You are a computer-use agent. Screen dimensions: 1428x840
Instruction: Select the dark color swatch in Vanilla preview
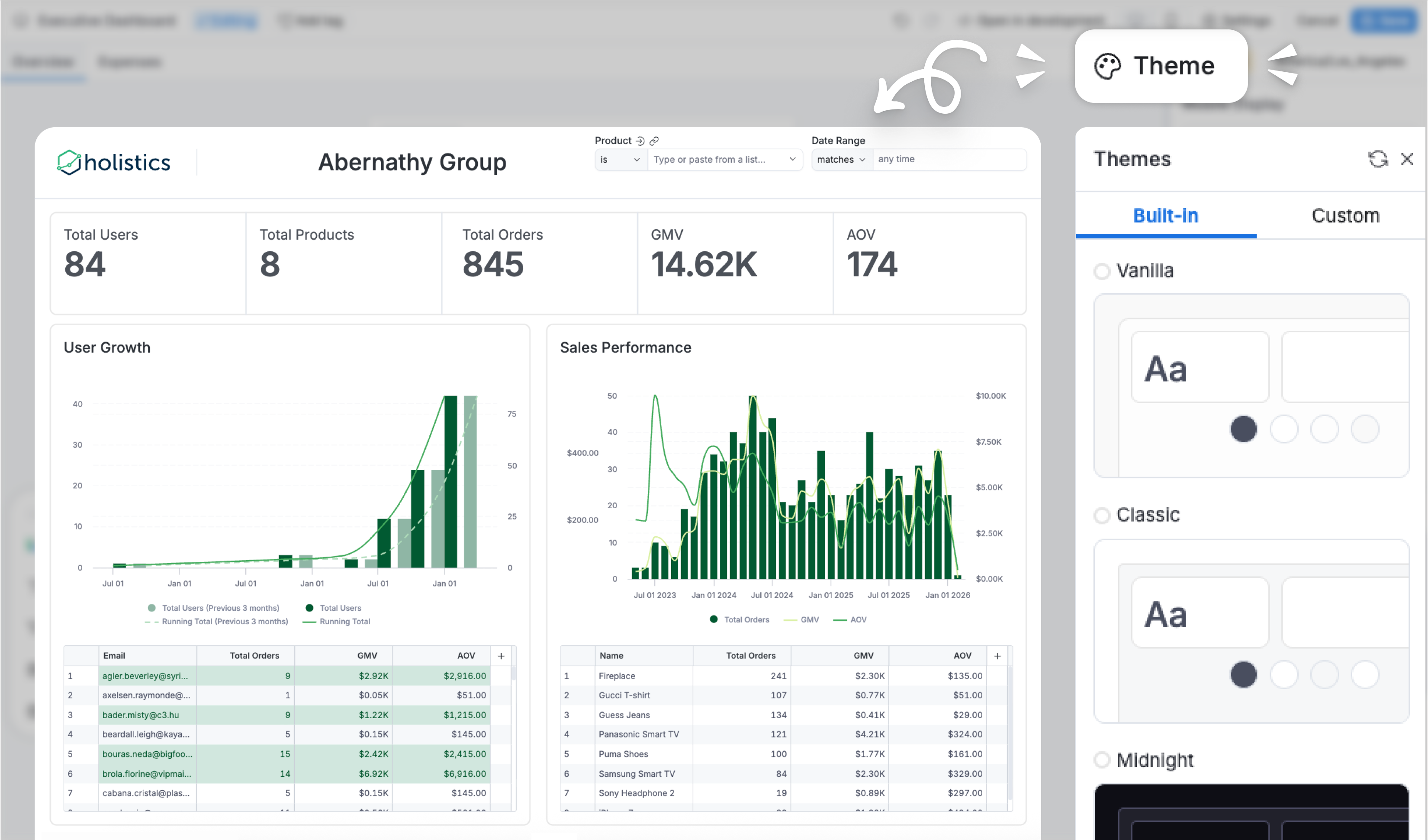pos(1243,429)
